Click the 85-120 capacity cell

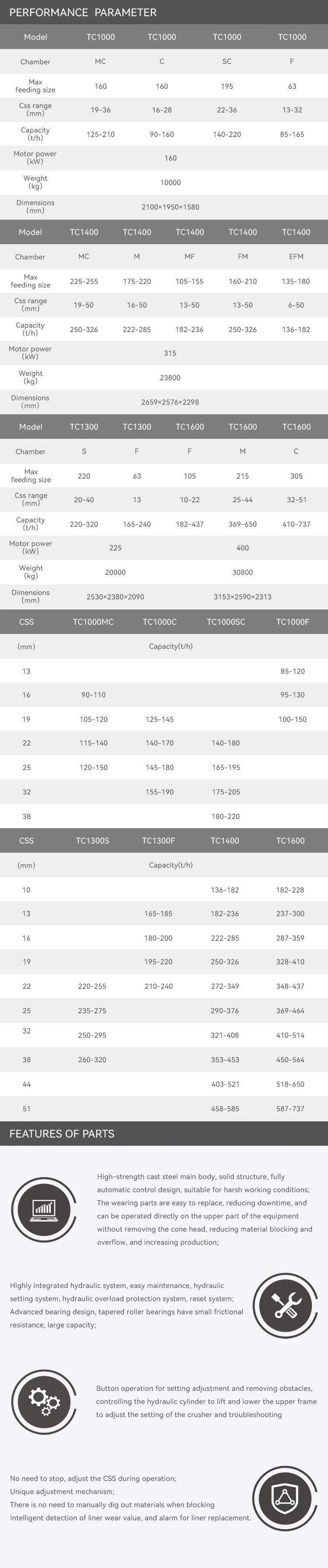(293, 672)
